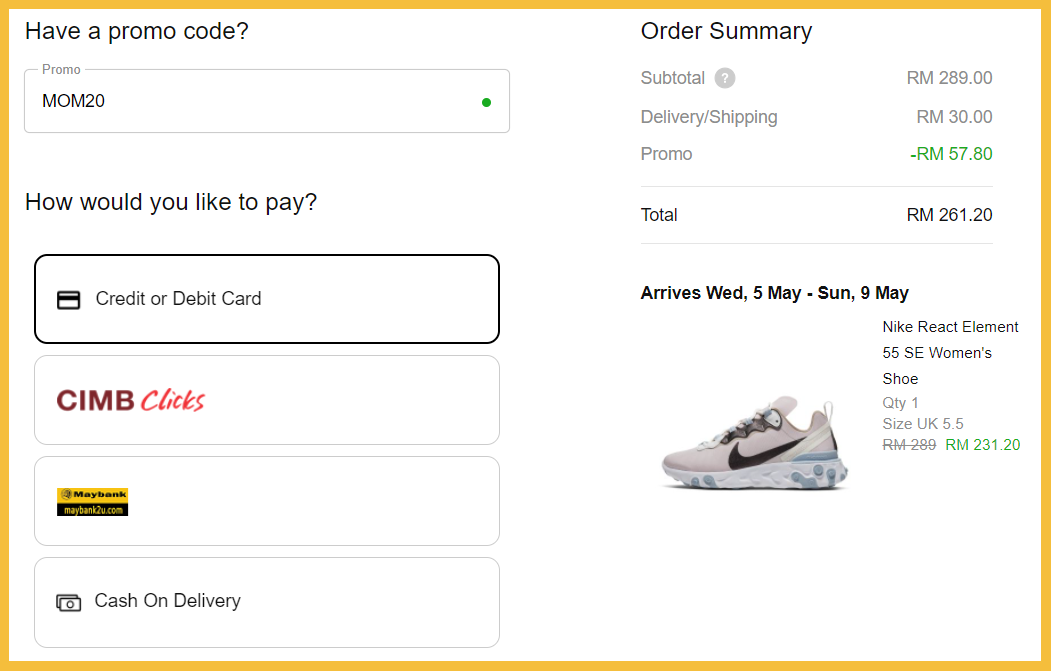Click the Delivery/Shipping label
Viewport: 1051px width, 671px height.
(x=709, y=117)
